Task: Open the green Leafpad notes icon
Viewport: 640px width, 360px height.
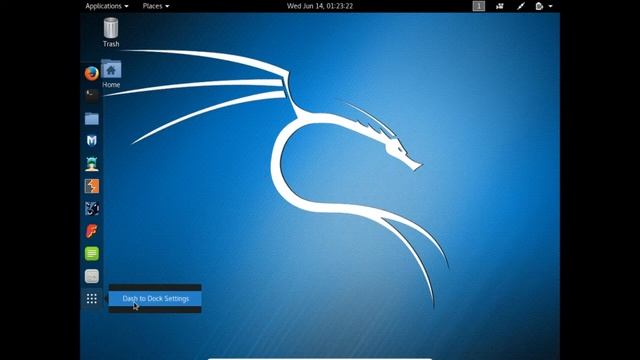Action: tap(92, 253)
